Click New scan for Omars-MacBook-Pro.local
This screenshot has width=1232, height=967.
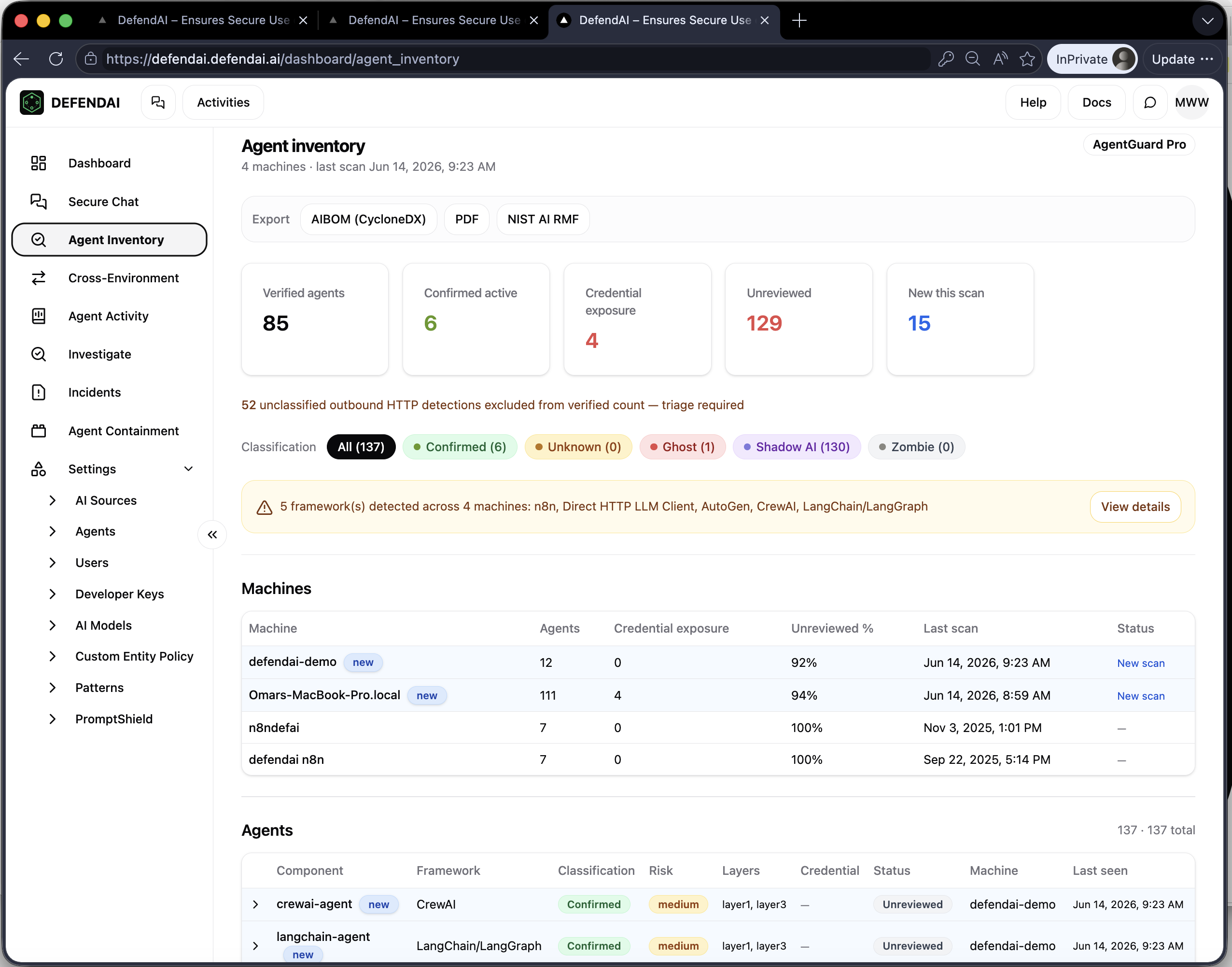coord(1141,696)
